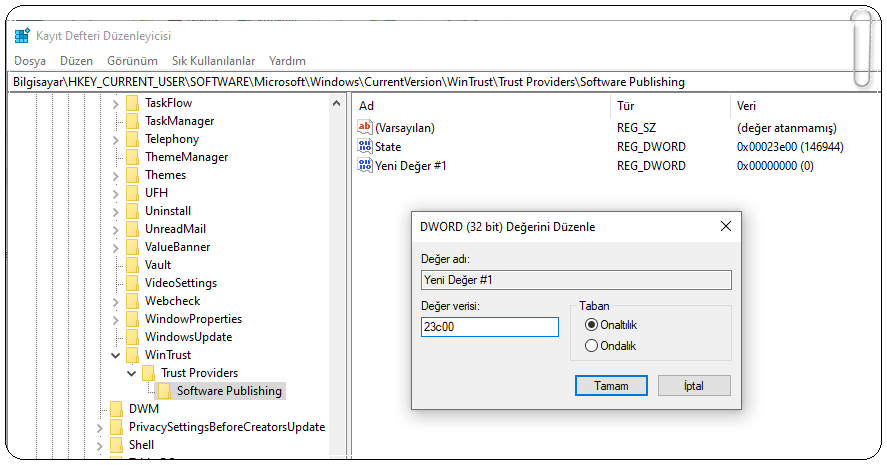The width and height of the screenshot is (887, 465).
Task: Confirm with the Tamam button
Action: (611, 386)
